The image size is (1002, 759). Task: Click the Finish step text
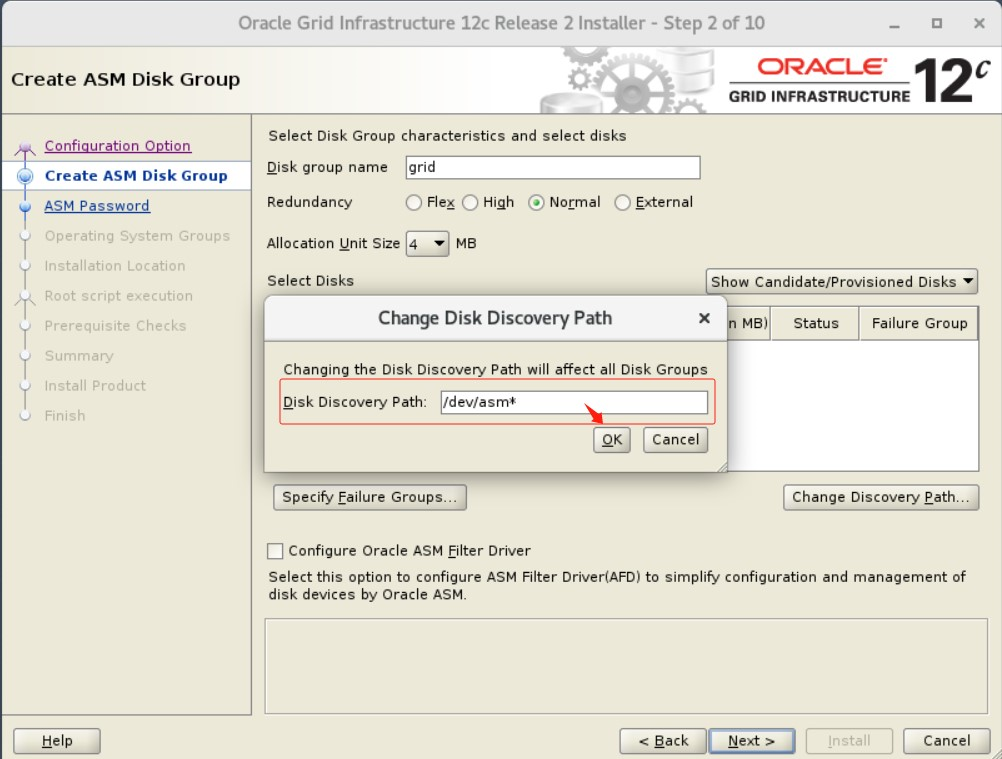pyautogui.click(x=65, y=416)
